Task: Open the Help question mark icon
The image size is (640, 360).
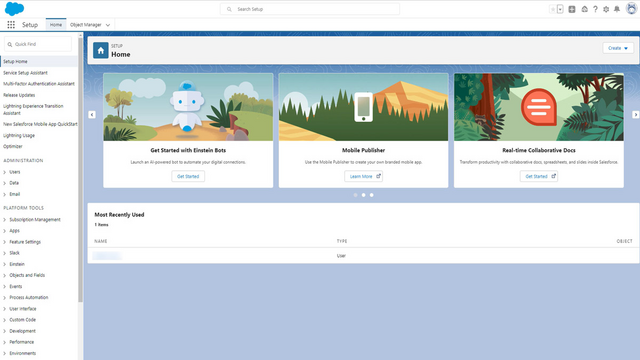Action: [596, 9]
